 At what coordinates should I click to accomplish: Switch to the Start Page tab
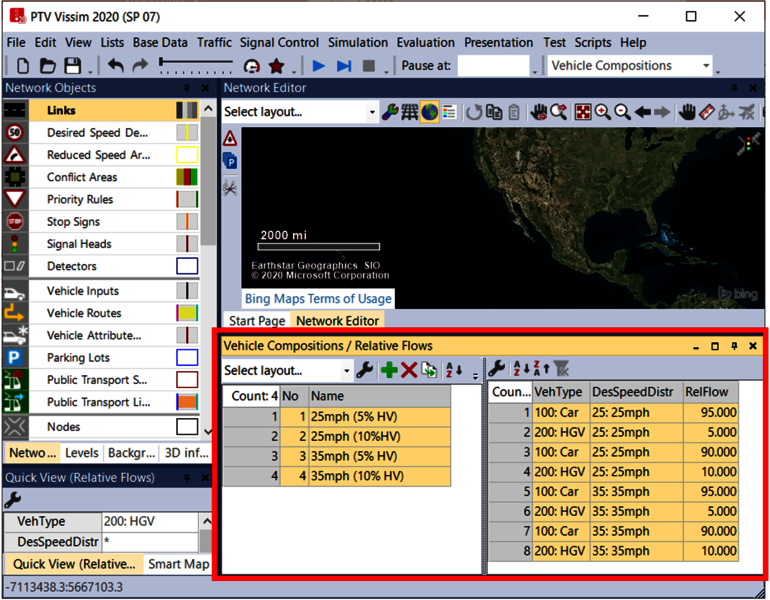click(257, 321)
